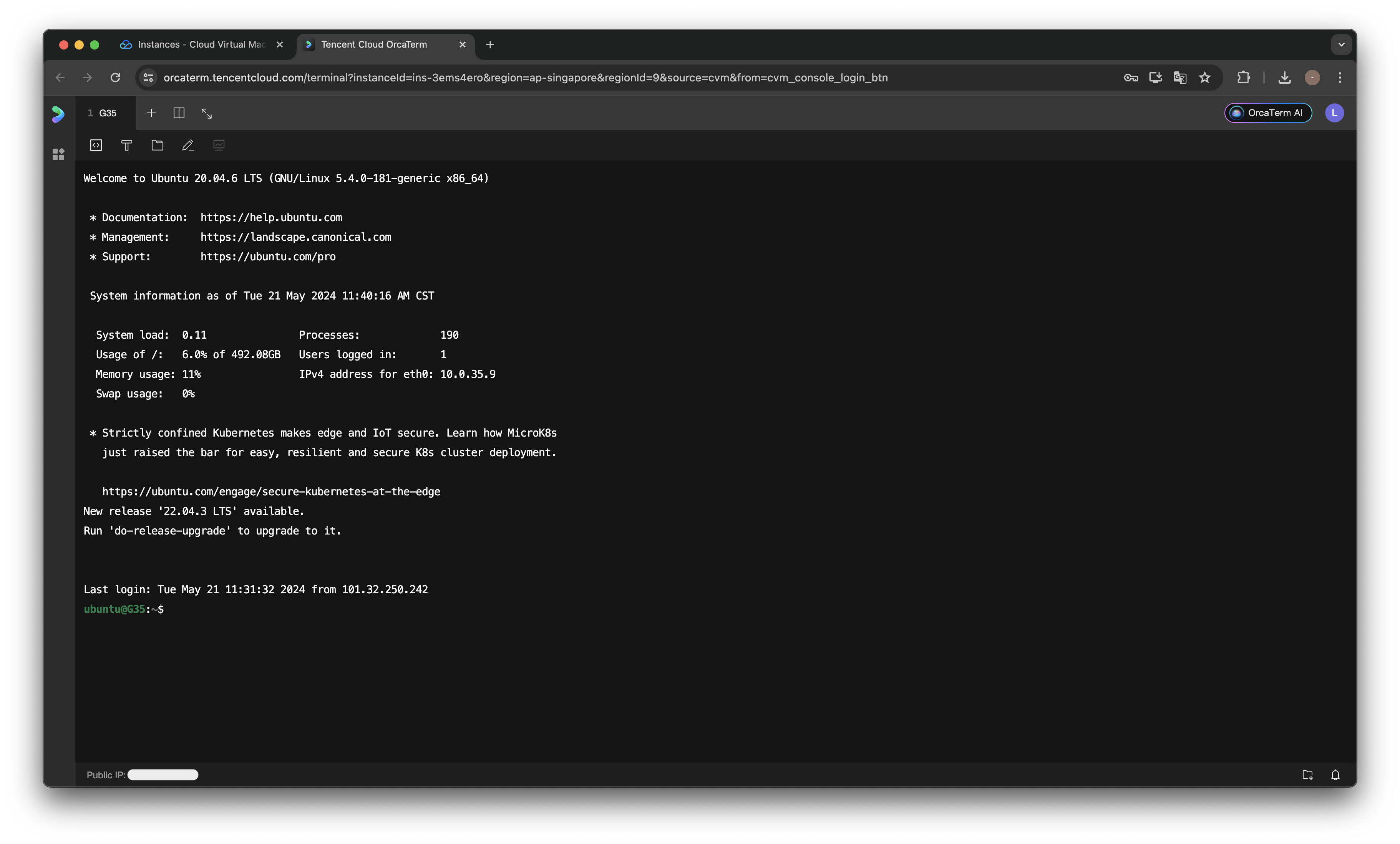Click the install app icon in address bar
This screenshot has width=1400, height=844.
(x=1155, y=78)
